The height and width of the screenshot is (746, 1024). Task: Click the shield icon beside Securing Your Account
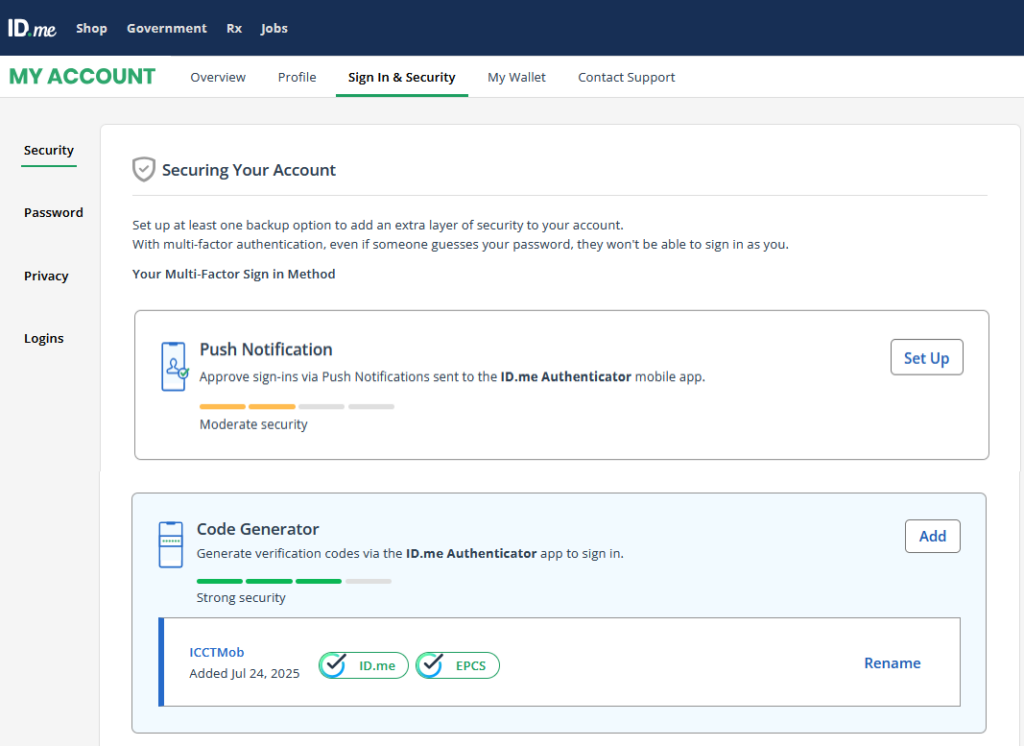click(144, 169)
